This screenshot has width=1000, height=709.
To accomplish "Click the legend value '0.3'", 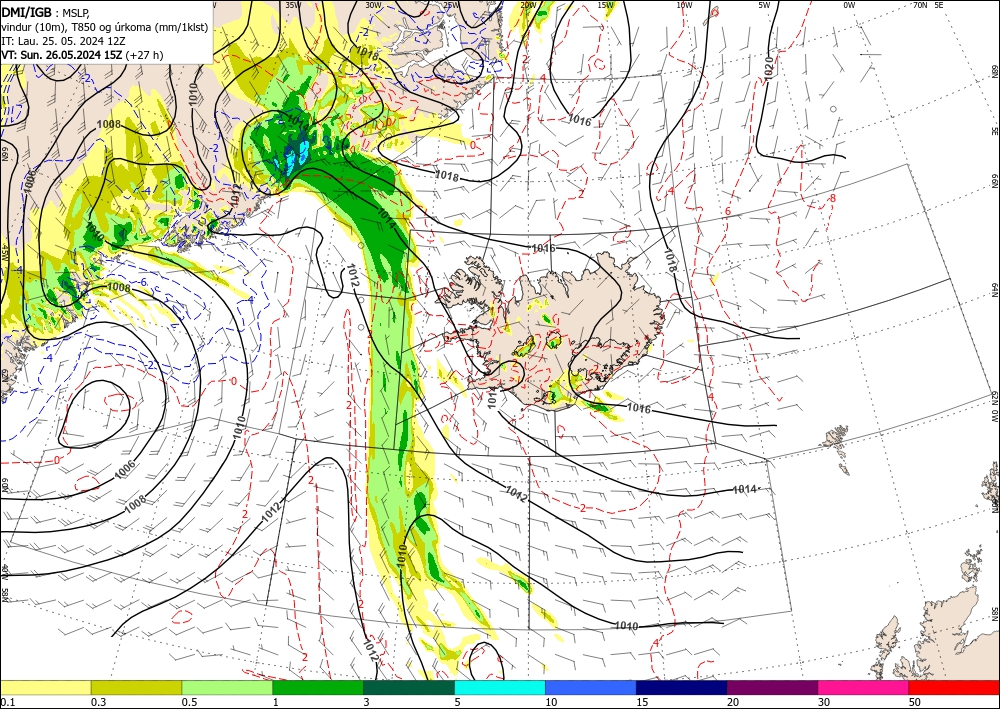I will [98, 702].
